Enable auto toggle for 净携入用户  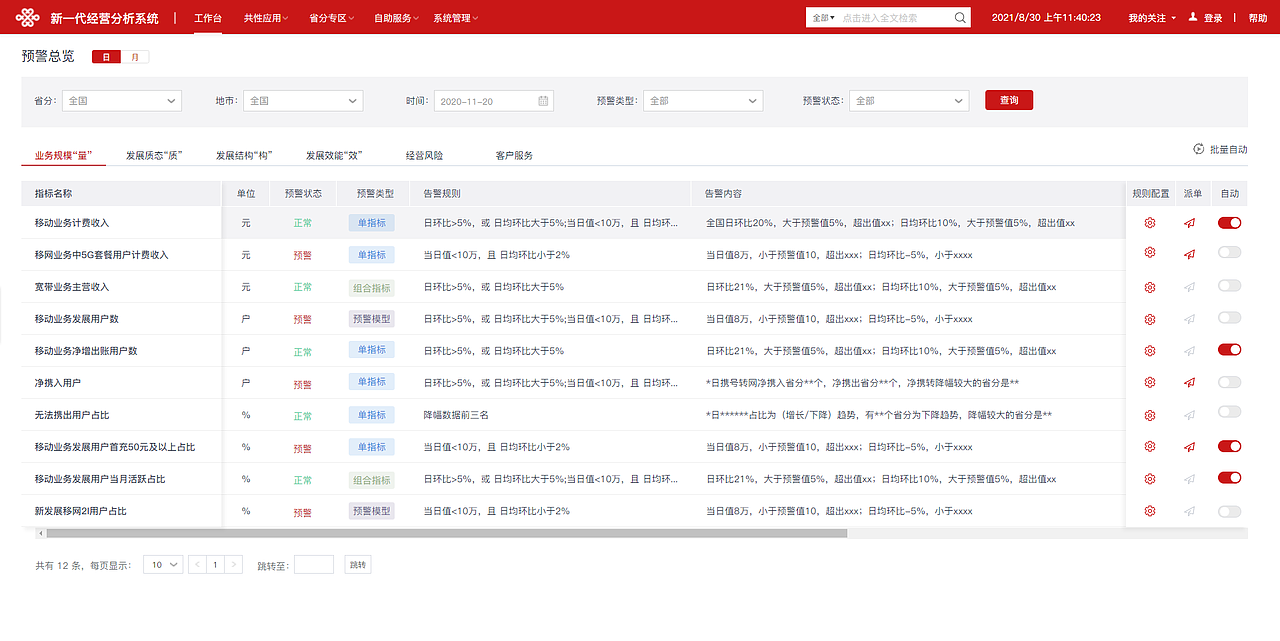point(1229,382)
